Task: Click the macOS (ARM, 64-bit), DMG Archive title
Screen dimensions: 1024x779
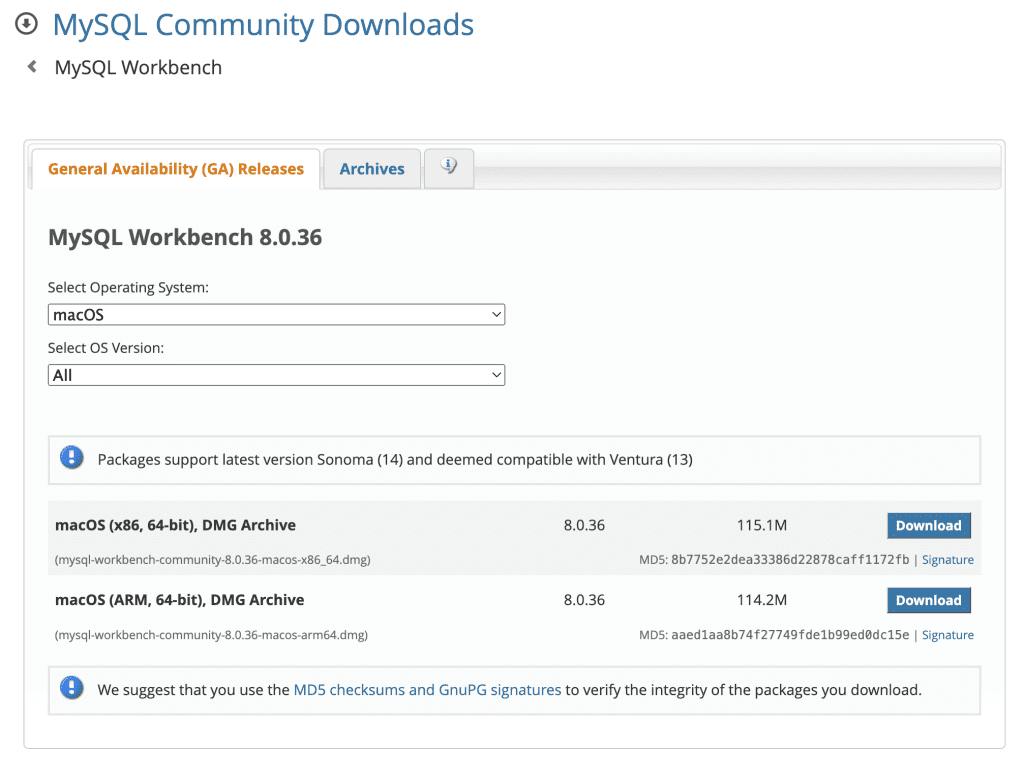Action: point(180,599)
